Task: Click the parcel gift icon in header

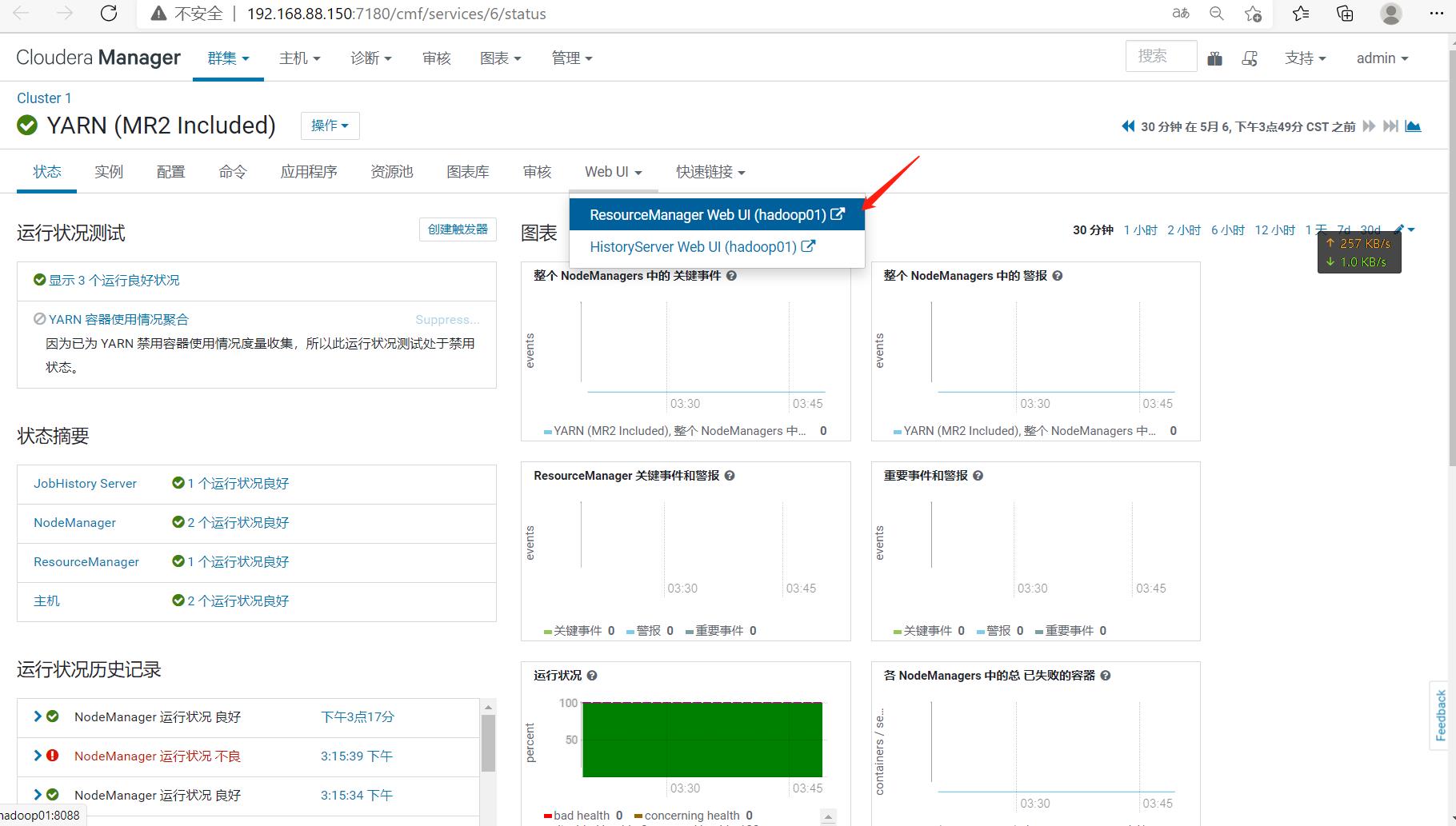Action: [x=1214, y=58]
